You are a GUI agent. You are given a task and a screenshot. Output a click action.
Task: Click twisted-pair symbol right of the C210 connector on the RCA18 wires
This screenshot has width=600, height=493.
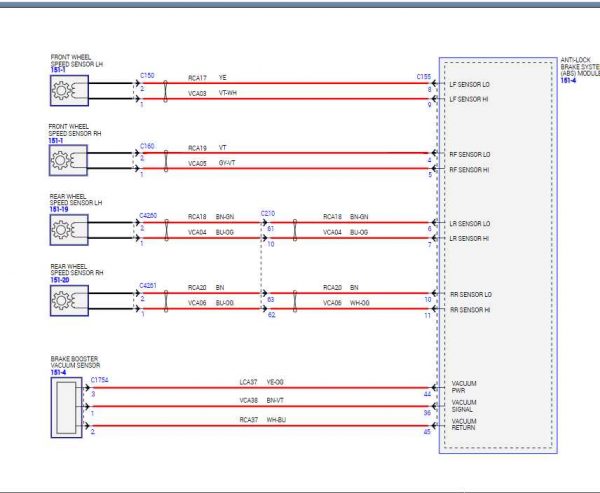coord(295,230)
